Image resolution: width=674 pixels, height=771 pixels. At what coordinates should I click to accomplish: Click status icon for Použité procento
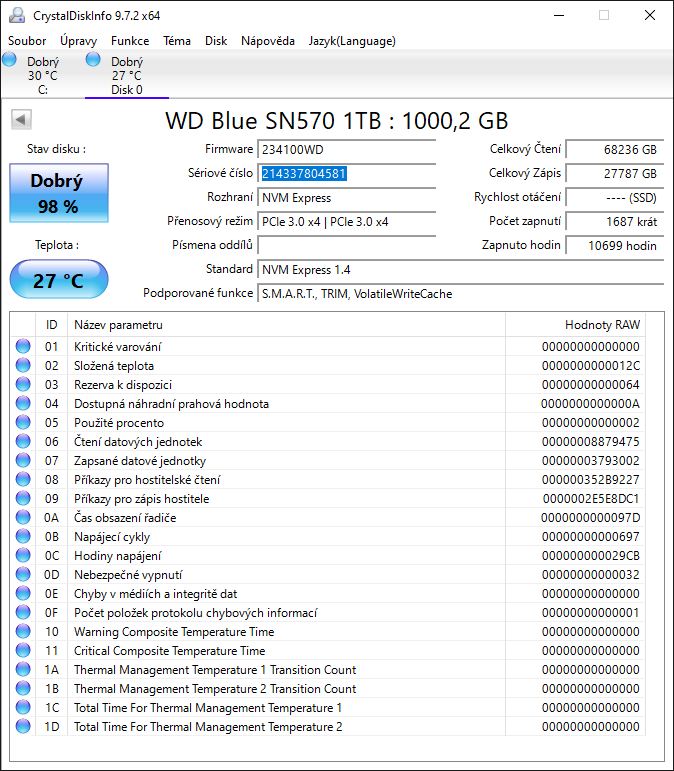pyautogui.click(x=23, y=422)
